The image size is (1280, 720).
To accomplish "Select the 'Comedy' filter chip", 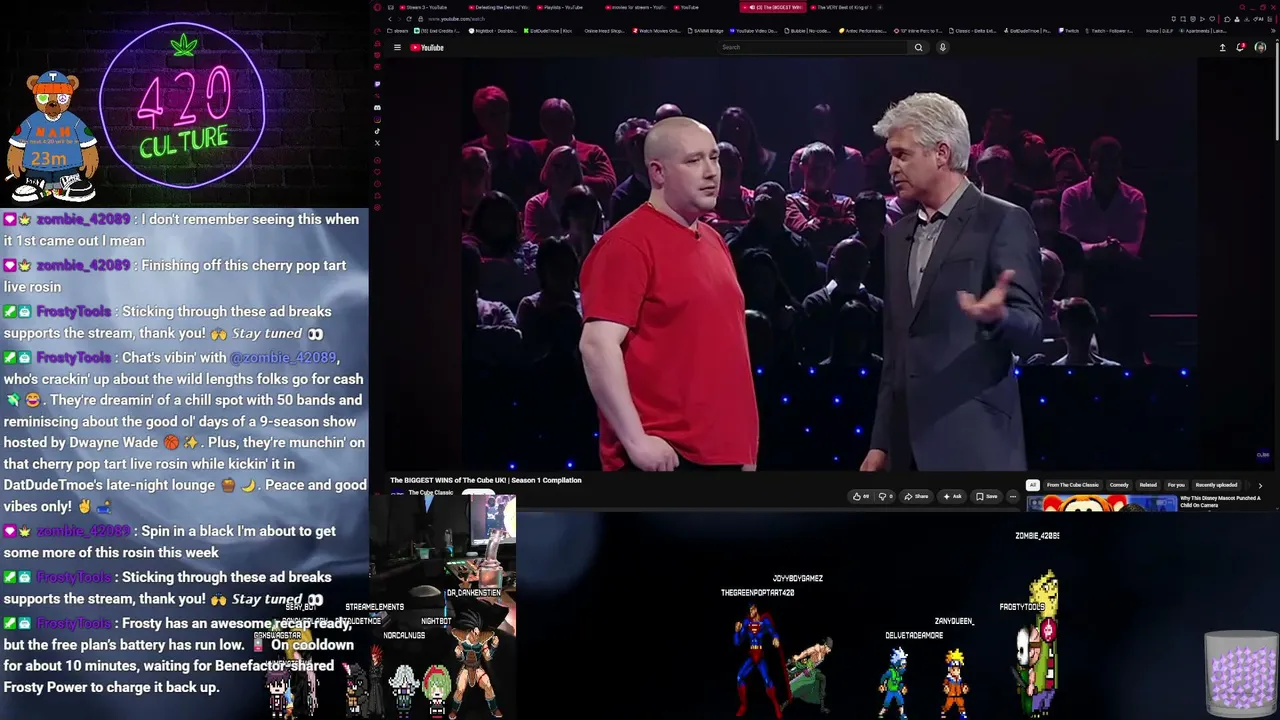I will click(x=1119, y=485).
